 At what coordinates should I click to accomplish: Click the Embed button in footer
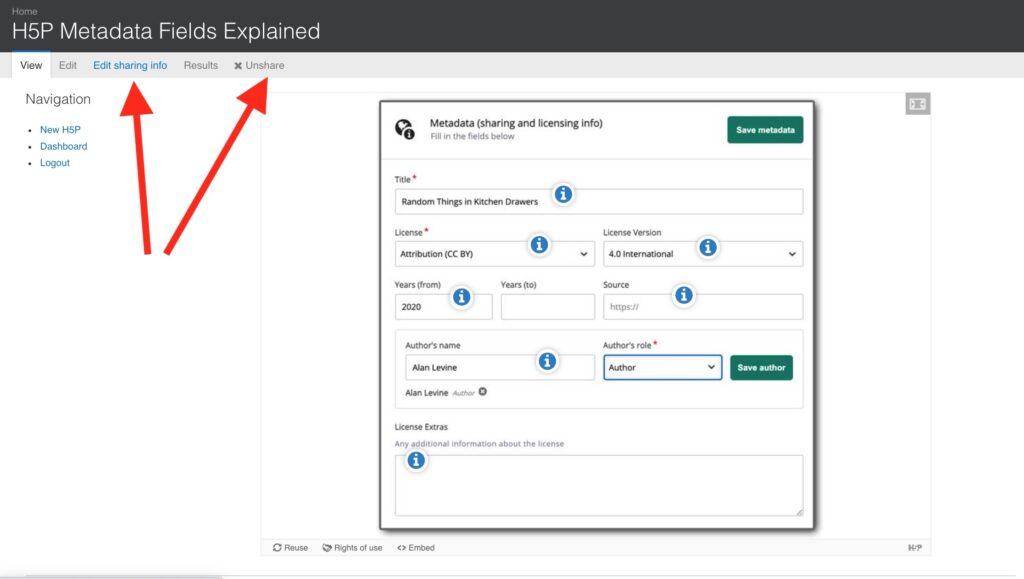click(x=416, y=548)
